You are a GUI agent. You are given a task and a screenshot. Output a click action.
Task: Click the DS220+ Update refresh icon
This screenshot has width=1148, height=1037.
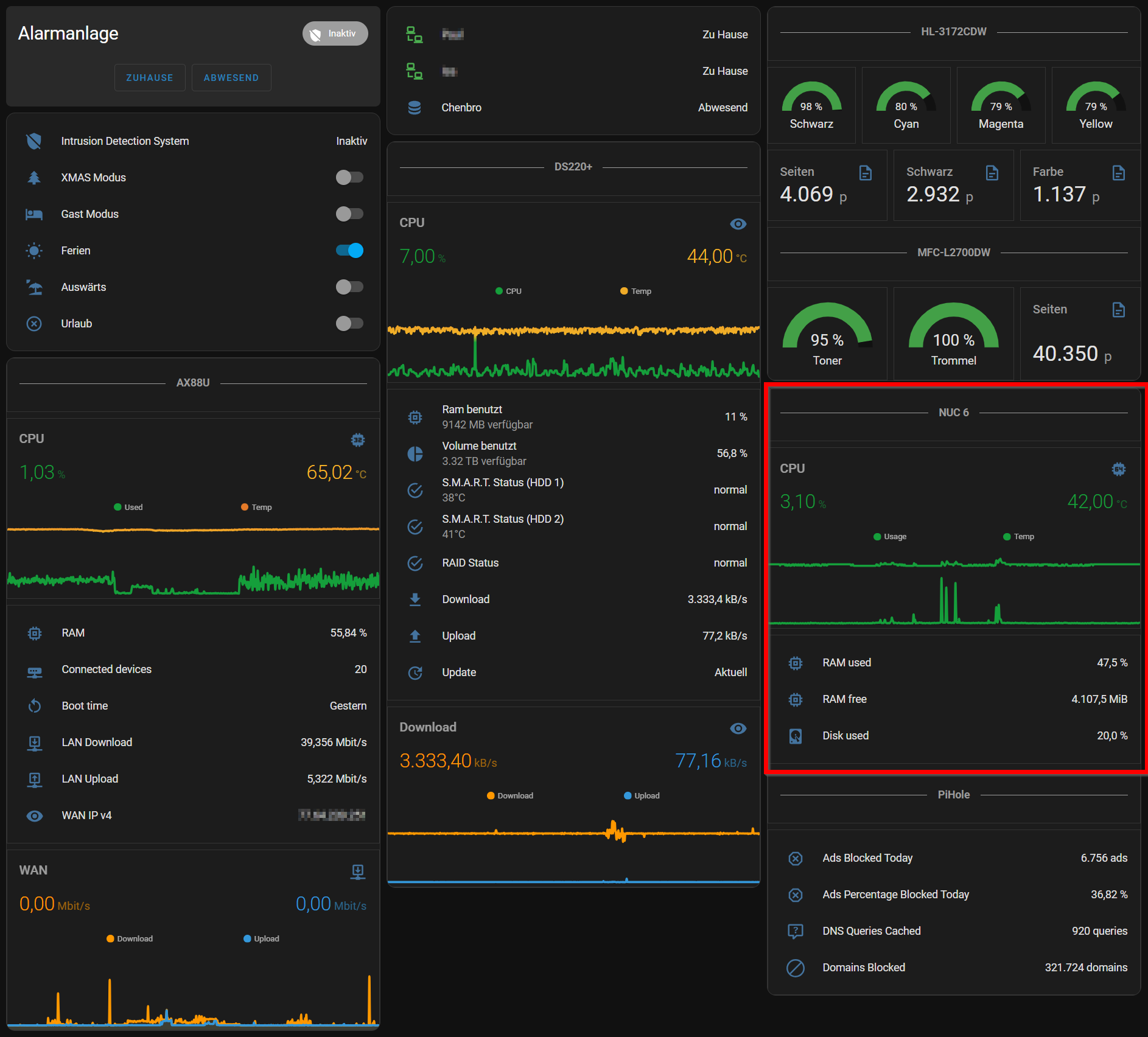pos(415,673)
